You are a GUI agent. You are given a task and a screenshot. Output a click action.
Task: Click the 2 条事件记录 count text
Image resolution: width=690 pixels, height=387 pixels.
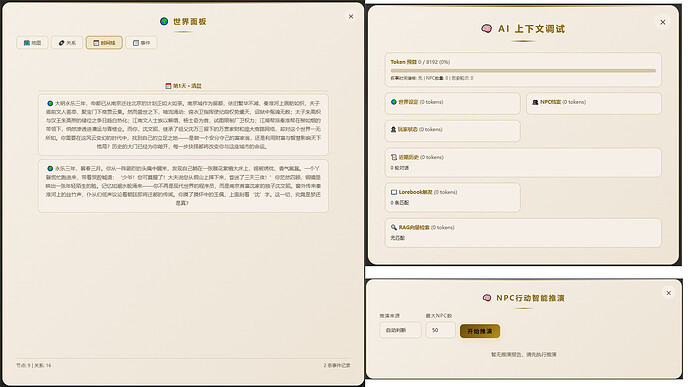(x=337, y=365)
